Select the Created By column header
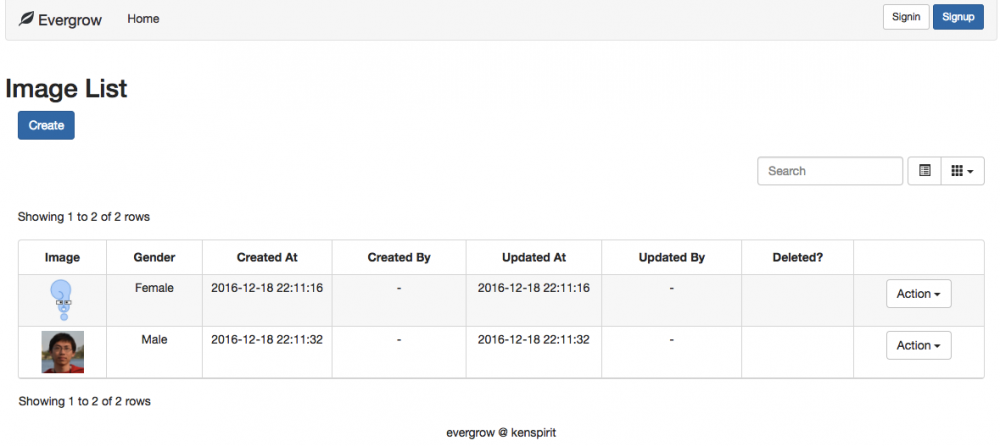The width and height of the screenshot is (1000, 446). pos(399,257)
